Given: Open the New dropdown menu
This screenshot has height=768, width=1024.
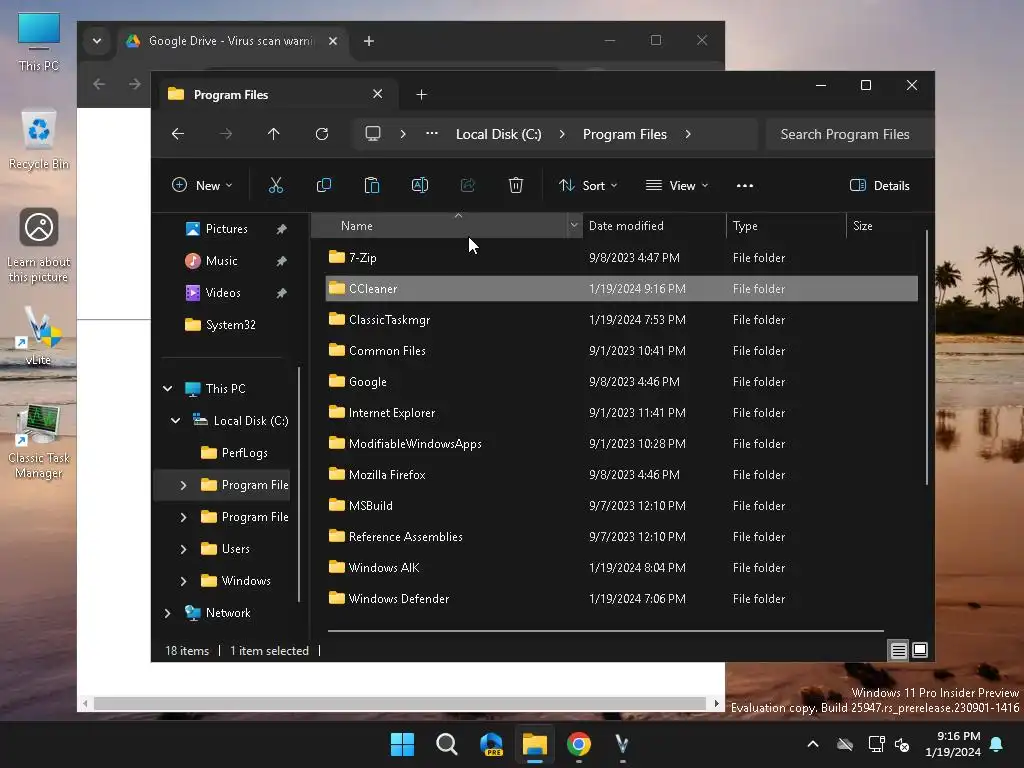Looking at the screenshot, I should (x=202, y=185).
